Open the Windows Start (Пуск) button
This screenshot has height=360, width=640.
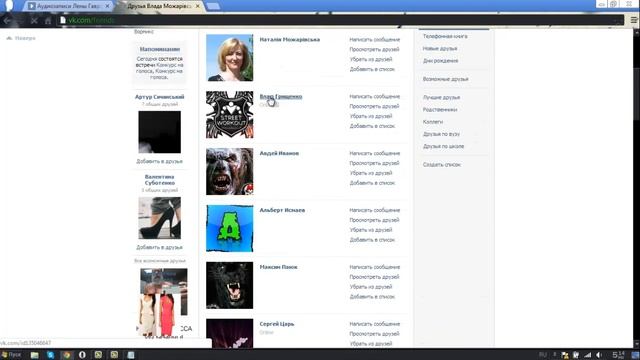click(11, 355)
